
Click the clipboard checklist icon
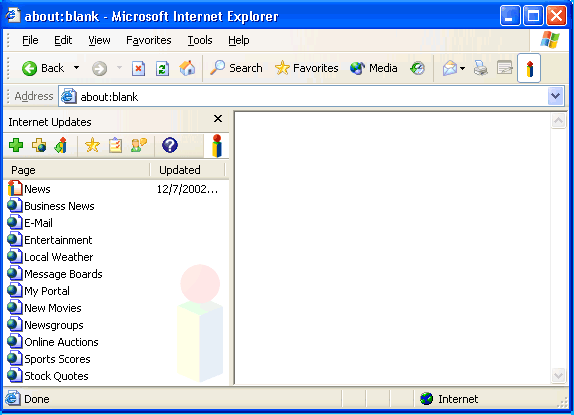pos(115,145)
